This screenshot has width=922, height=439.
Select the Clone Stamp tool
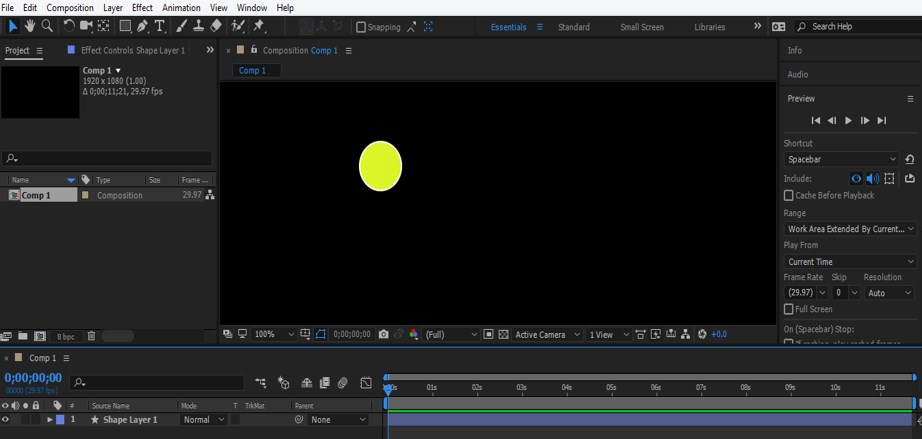[x=199, y=26]
